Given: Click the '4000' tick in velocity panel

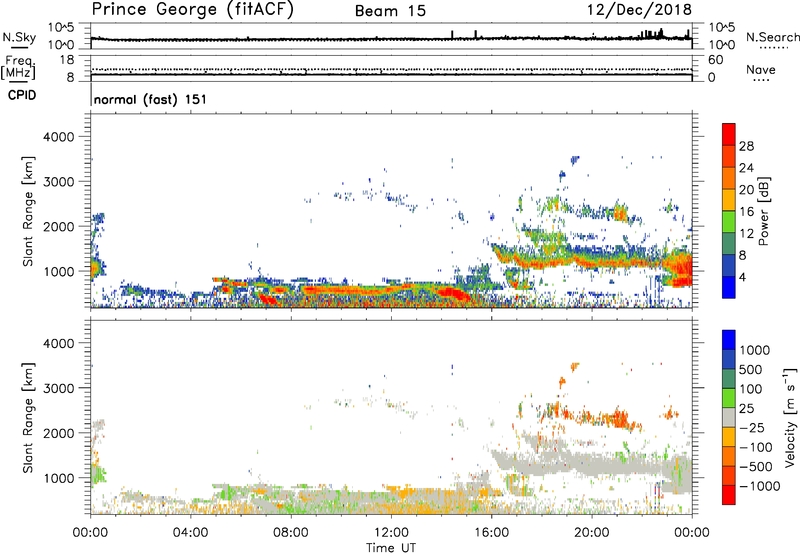Looking at the screenshot, I should click(x=58, y=343).
